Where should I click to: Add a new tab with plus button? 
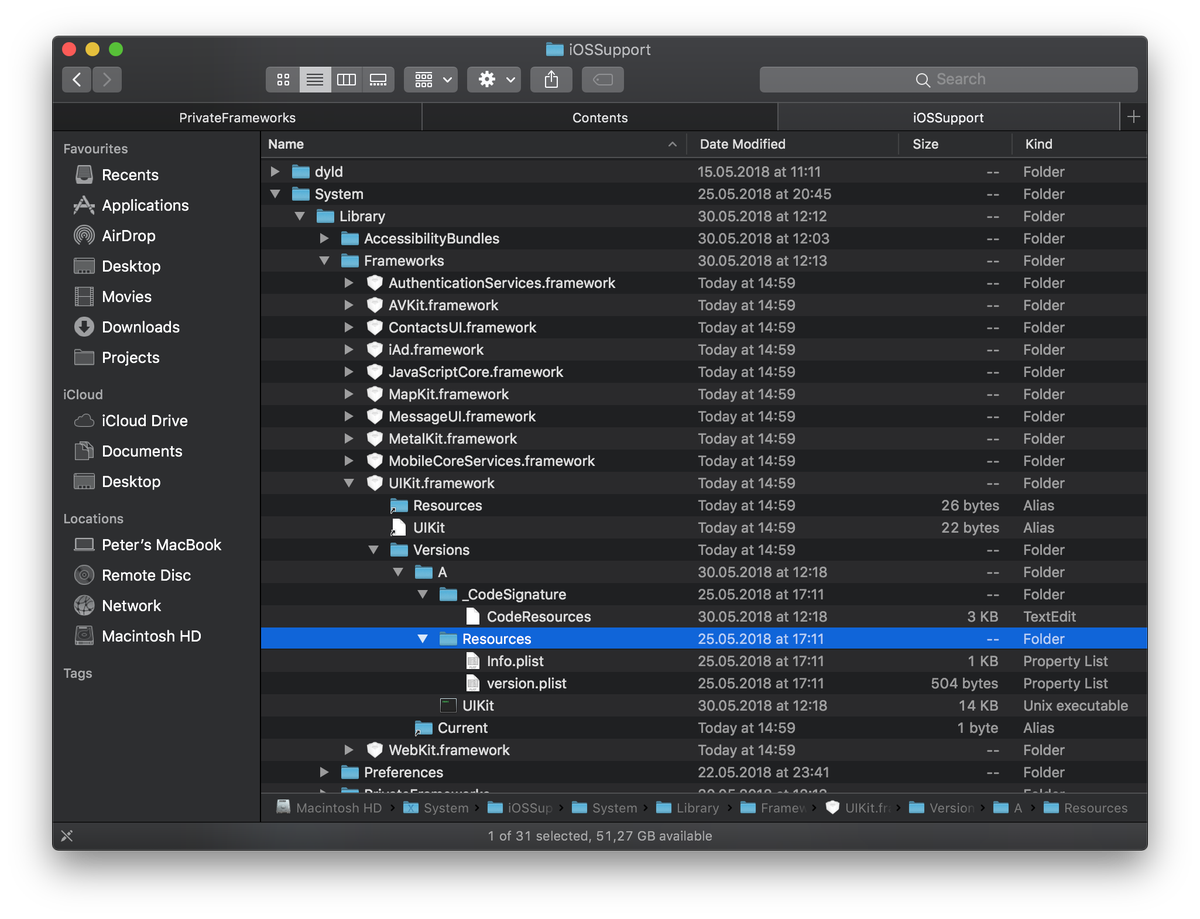[1133, 117]
